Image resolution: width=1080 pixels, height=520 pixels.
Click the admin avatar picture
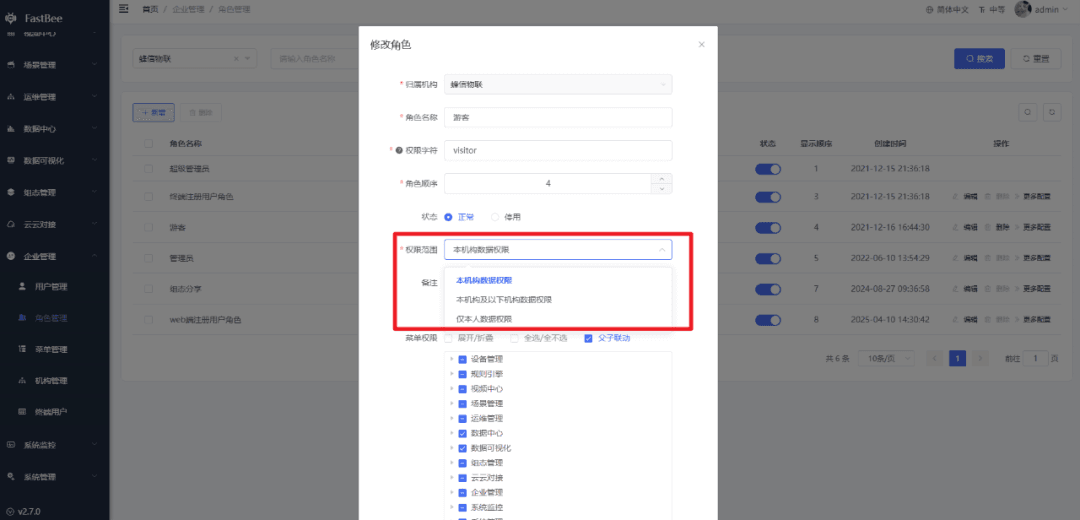click(1023, 10)
